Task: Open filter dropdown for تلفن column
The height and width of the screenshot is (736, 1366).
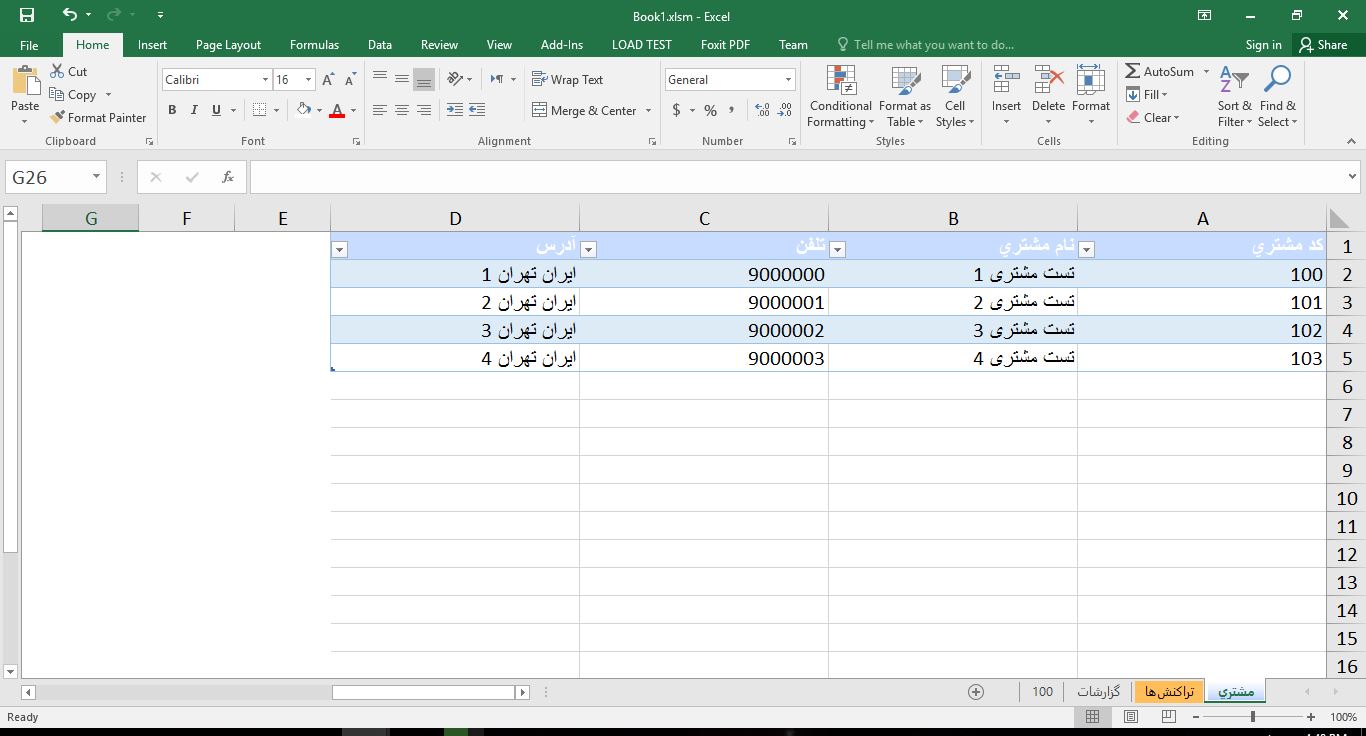Action: pyautogui.click(x=588, y=250)
